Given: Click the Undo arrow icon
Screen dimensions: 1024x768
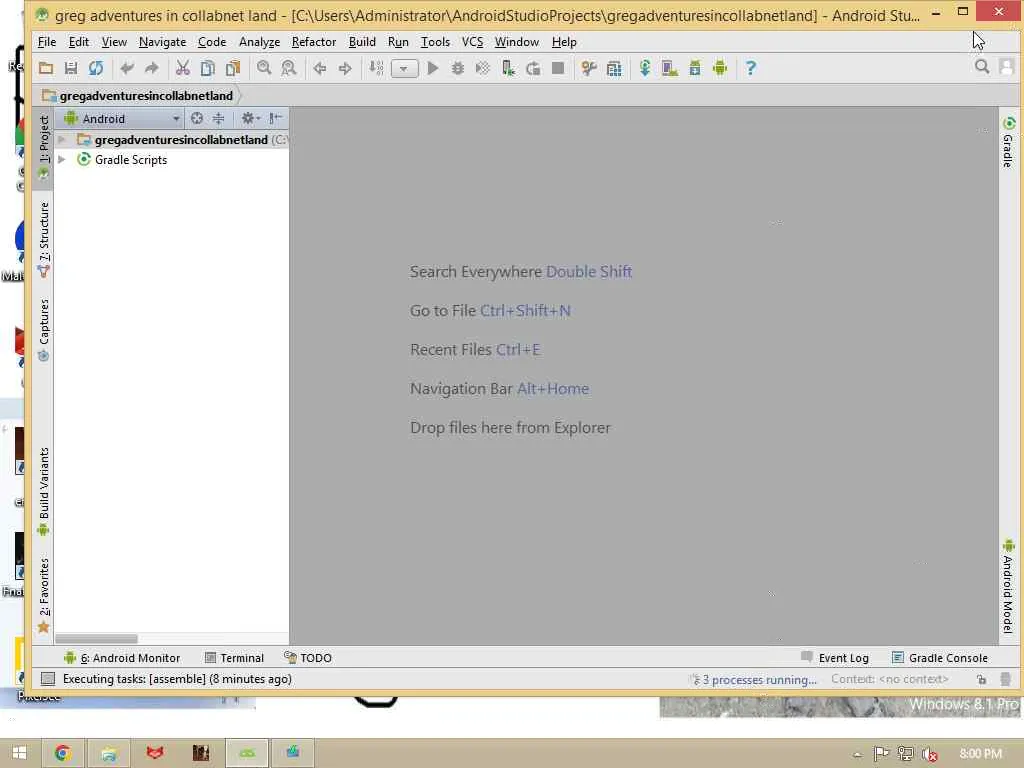Looking at the screenshot, I should pyautogui.click(x=127, y=68).
